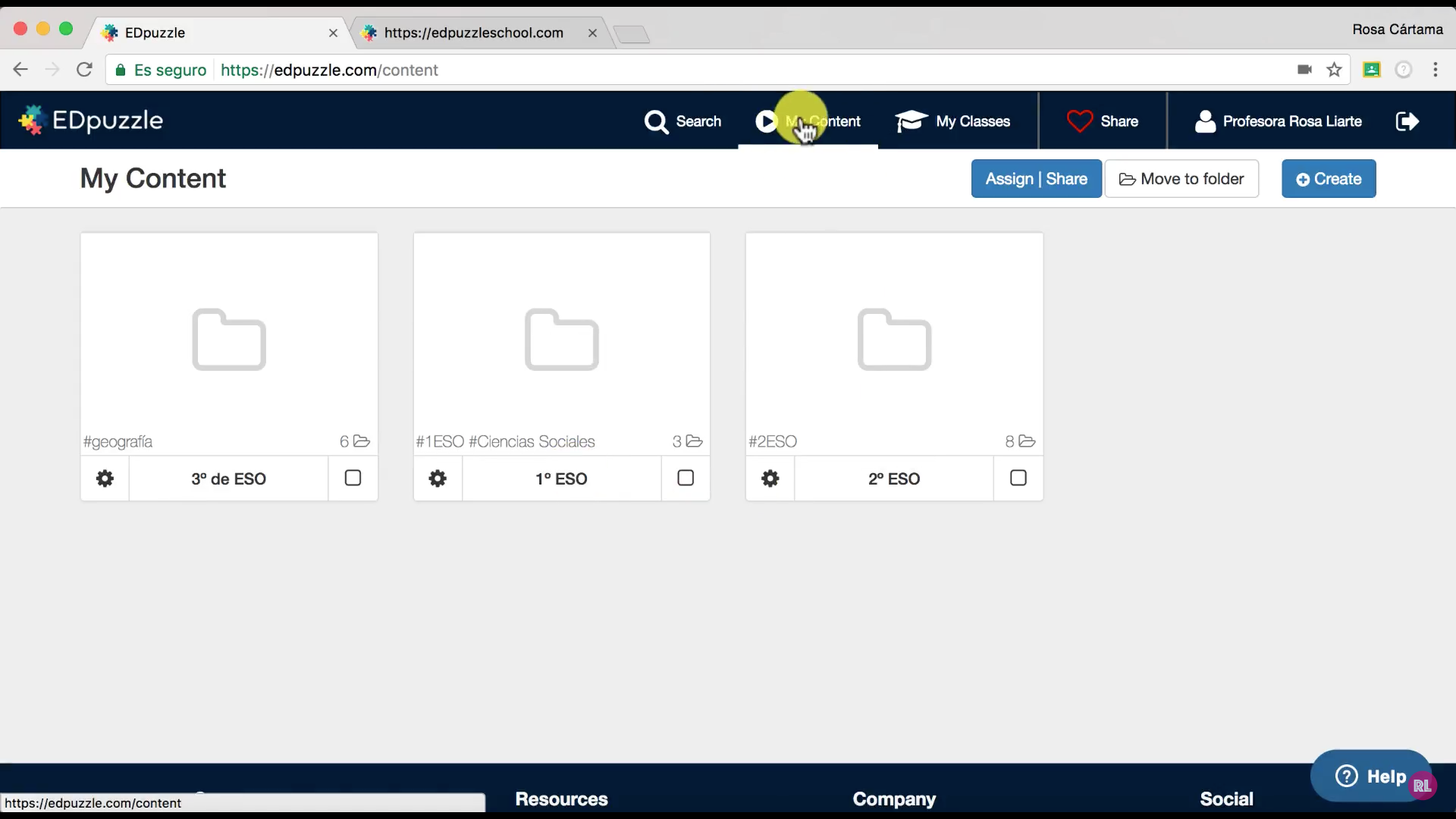The height and width of the screenshot is (819, 1456).
Task: Open the Move to folder option
Action: (1181, 179)
